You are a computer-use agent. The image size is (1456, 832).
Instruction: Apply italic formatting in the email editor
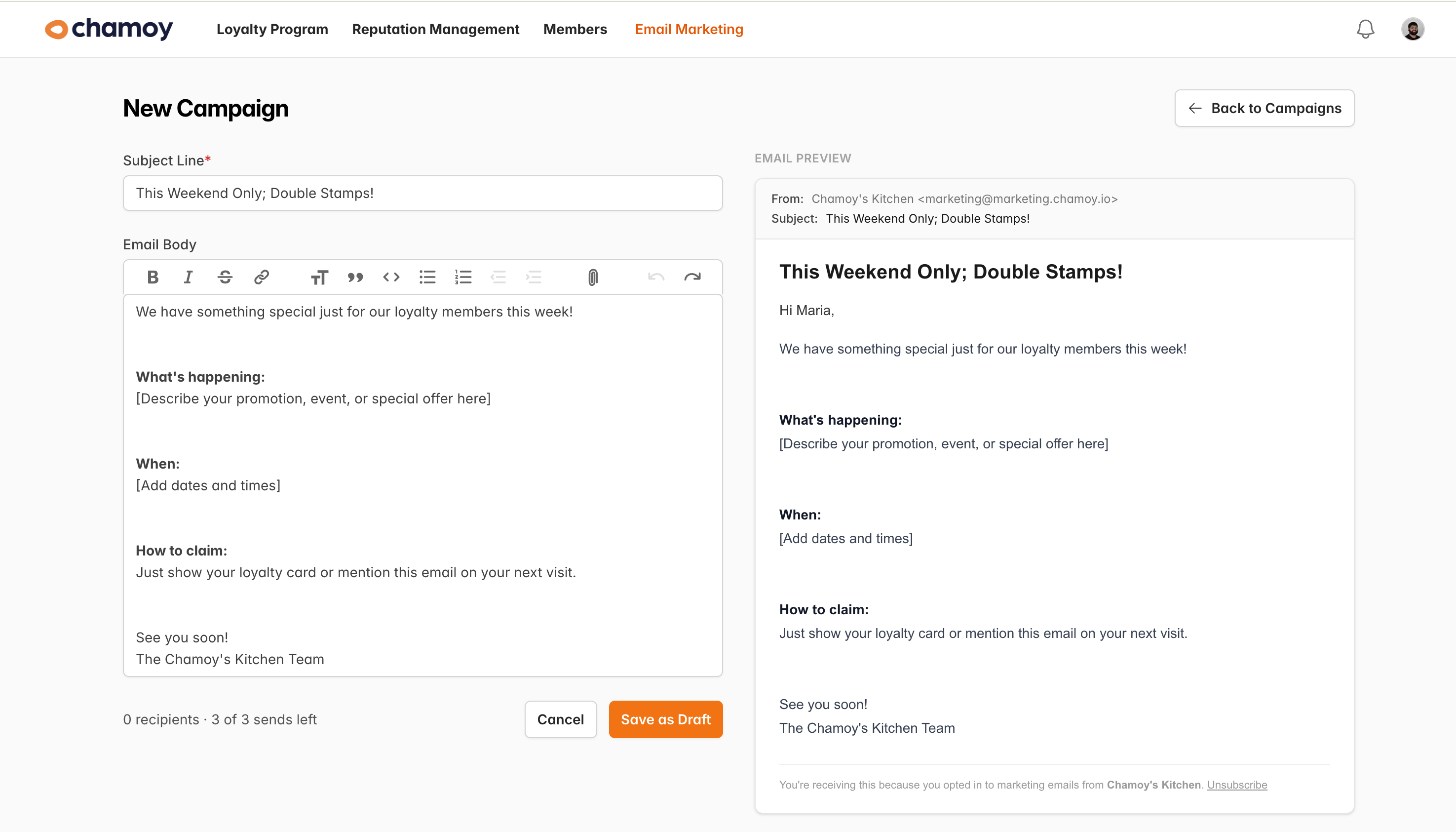[188, 277]
